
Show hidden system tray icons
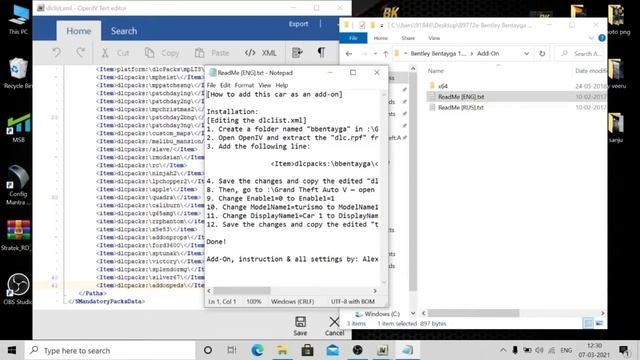pyautogui.click(x=503, y=350)
